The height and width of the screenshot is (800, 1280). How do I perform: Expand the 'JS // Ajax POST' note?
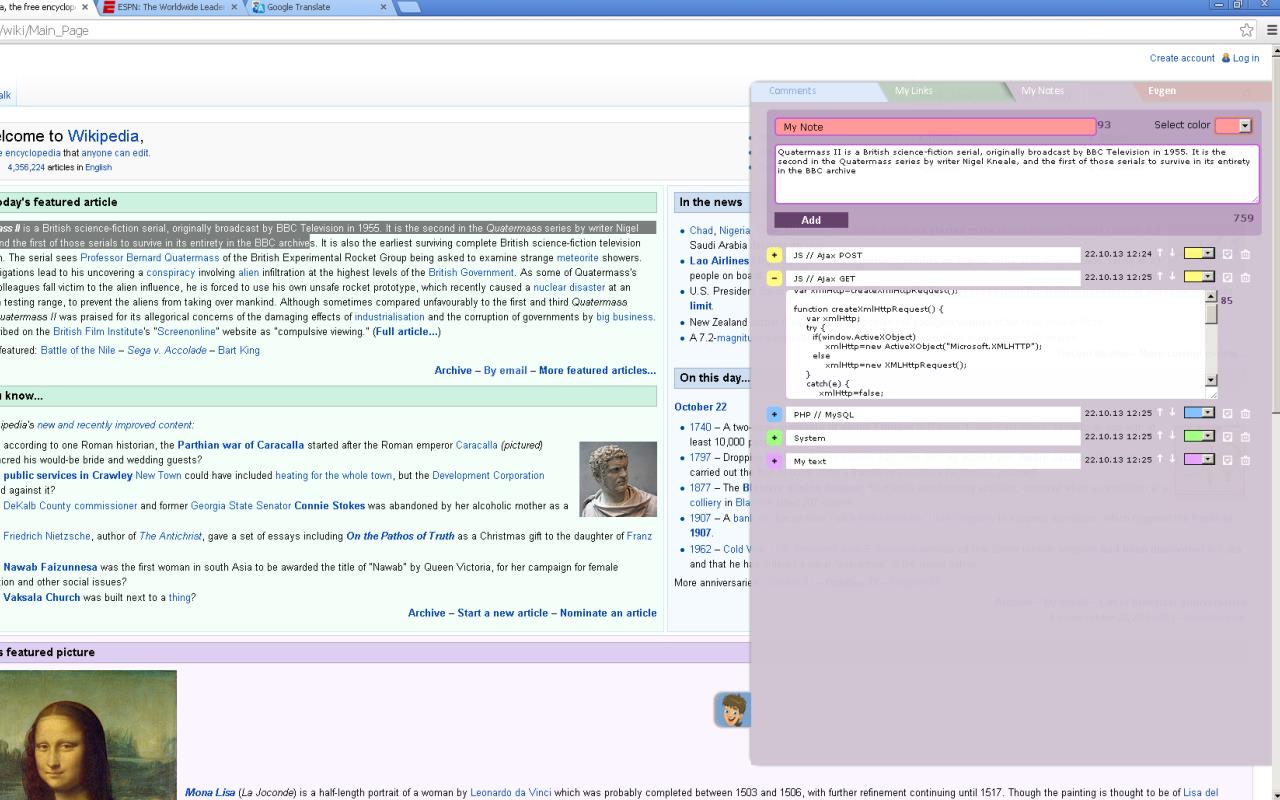774,255
